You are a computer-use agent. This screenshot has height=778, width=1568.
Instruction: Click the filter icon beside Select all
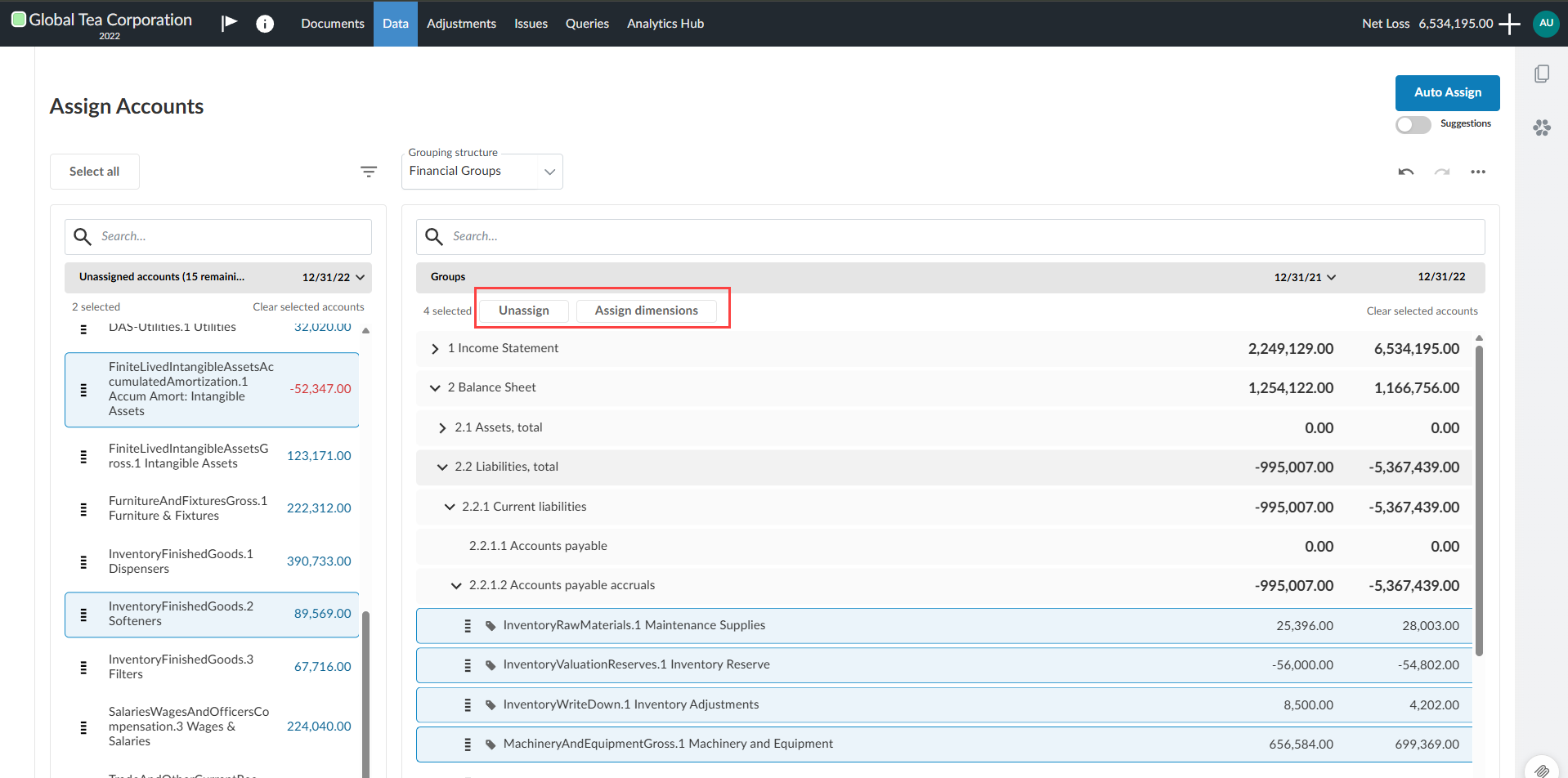(369, 172)
